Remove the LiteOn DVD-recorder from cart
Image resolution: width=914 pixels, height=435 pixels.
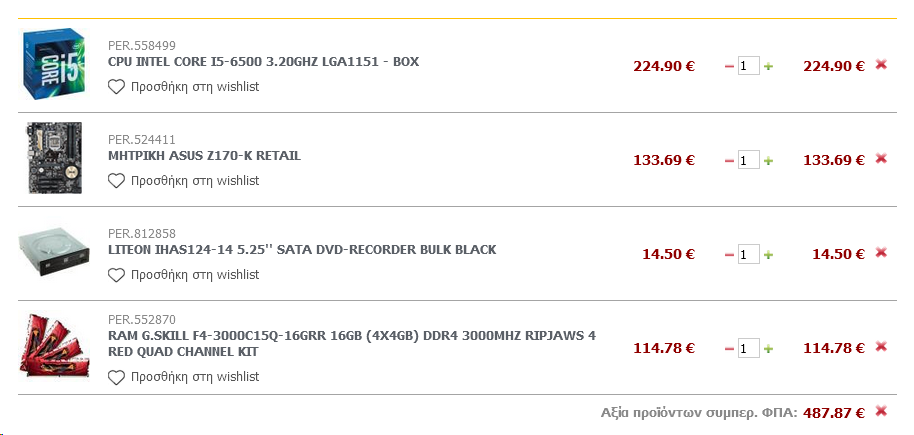881,253
